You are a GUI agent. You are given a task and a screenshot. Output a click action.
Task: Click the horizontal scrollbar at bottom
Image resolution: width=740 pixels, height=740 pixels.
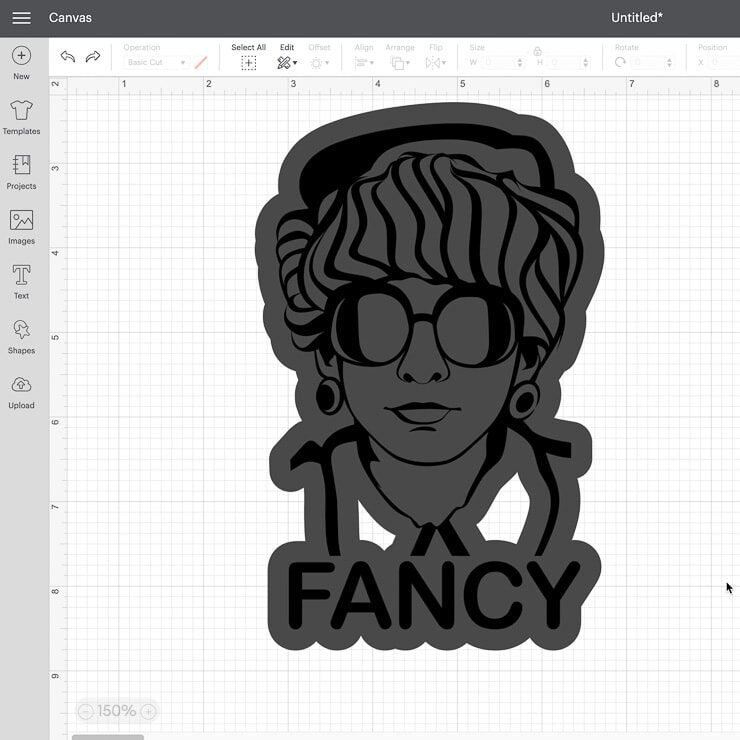108,737
